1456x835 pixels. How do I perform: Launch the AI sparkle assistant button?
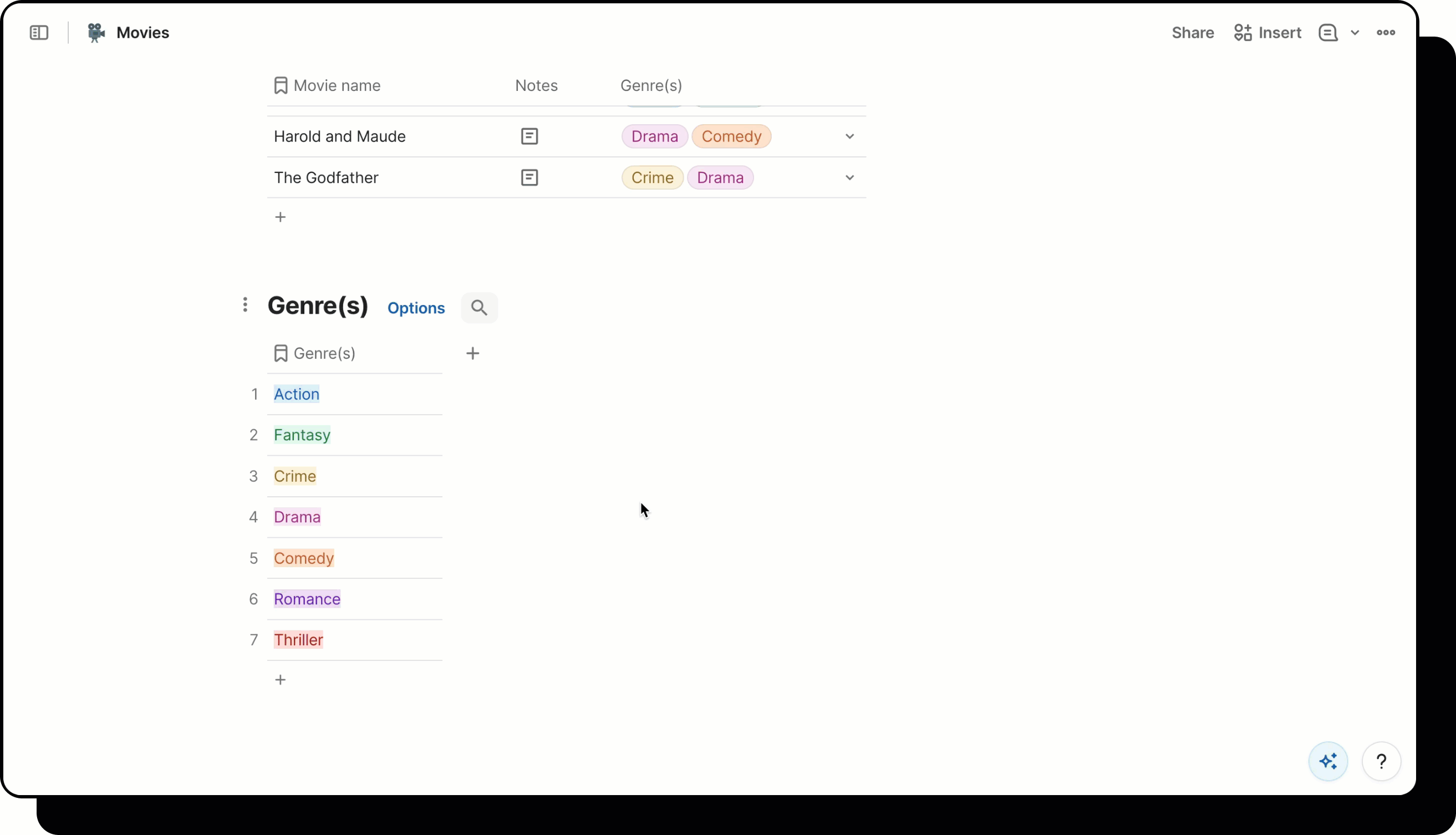coord(1327,762)
